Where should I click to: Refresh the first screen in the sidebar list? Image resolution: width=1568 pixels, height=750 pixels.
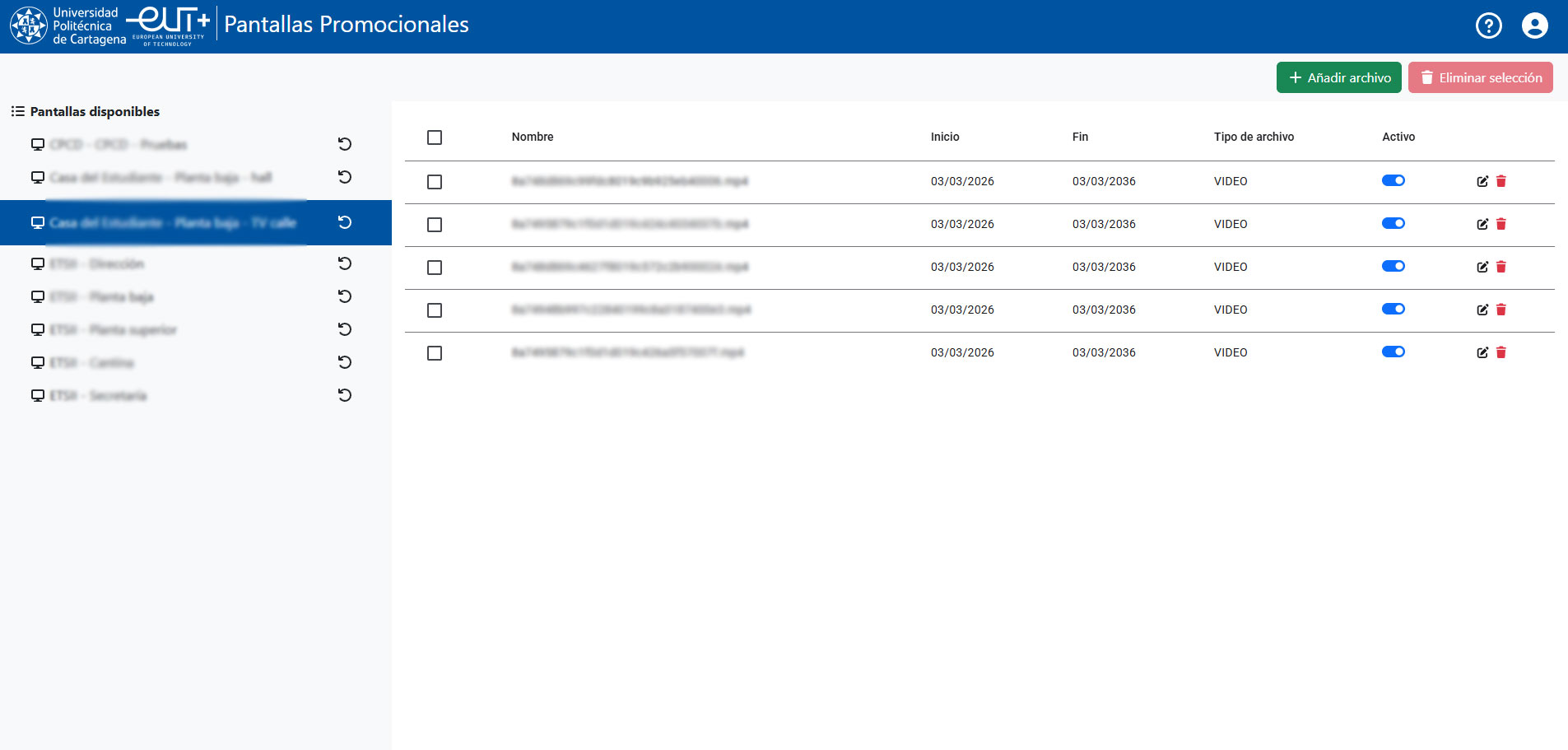coord(345,144)
